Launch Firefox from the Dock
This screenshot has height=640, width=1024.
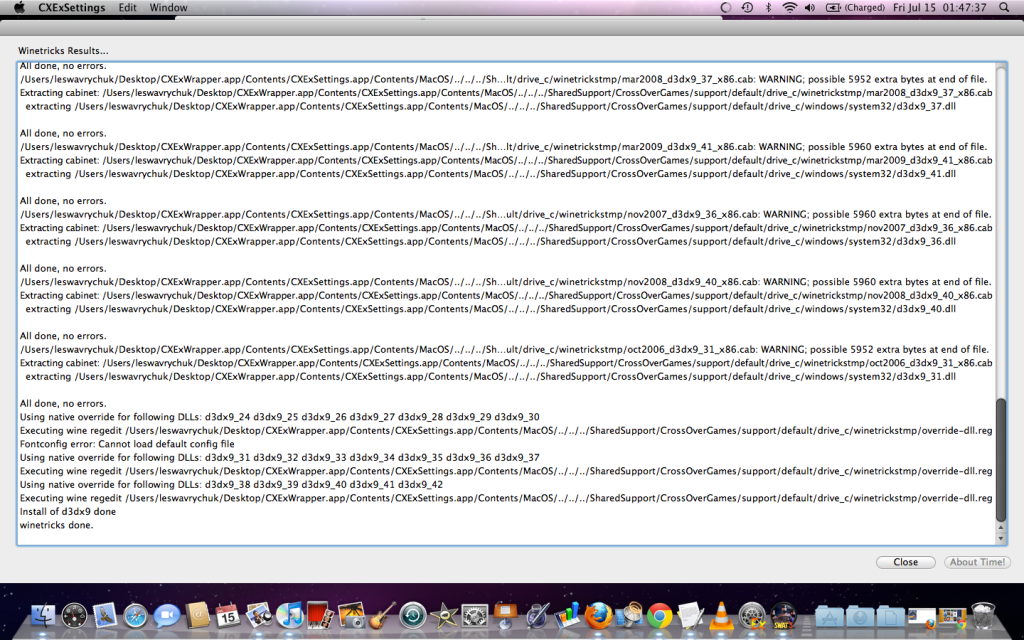598,616
